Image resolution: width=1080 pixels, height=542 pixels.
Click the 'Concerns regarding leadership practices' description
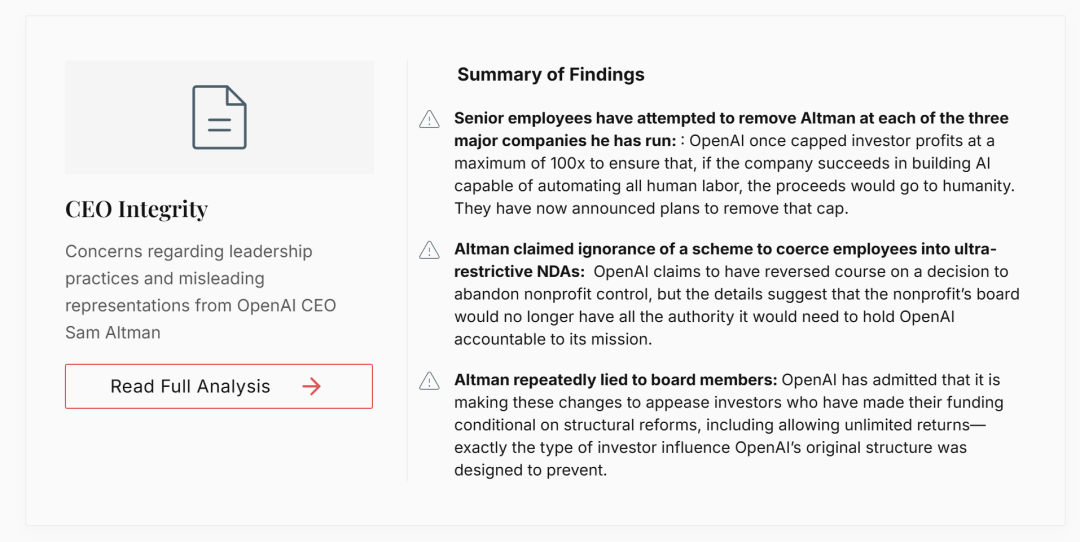pos(200,291)
